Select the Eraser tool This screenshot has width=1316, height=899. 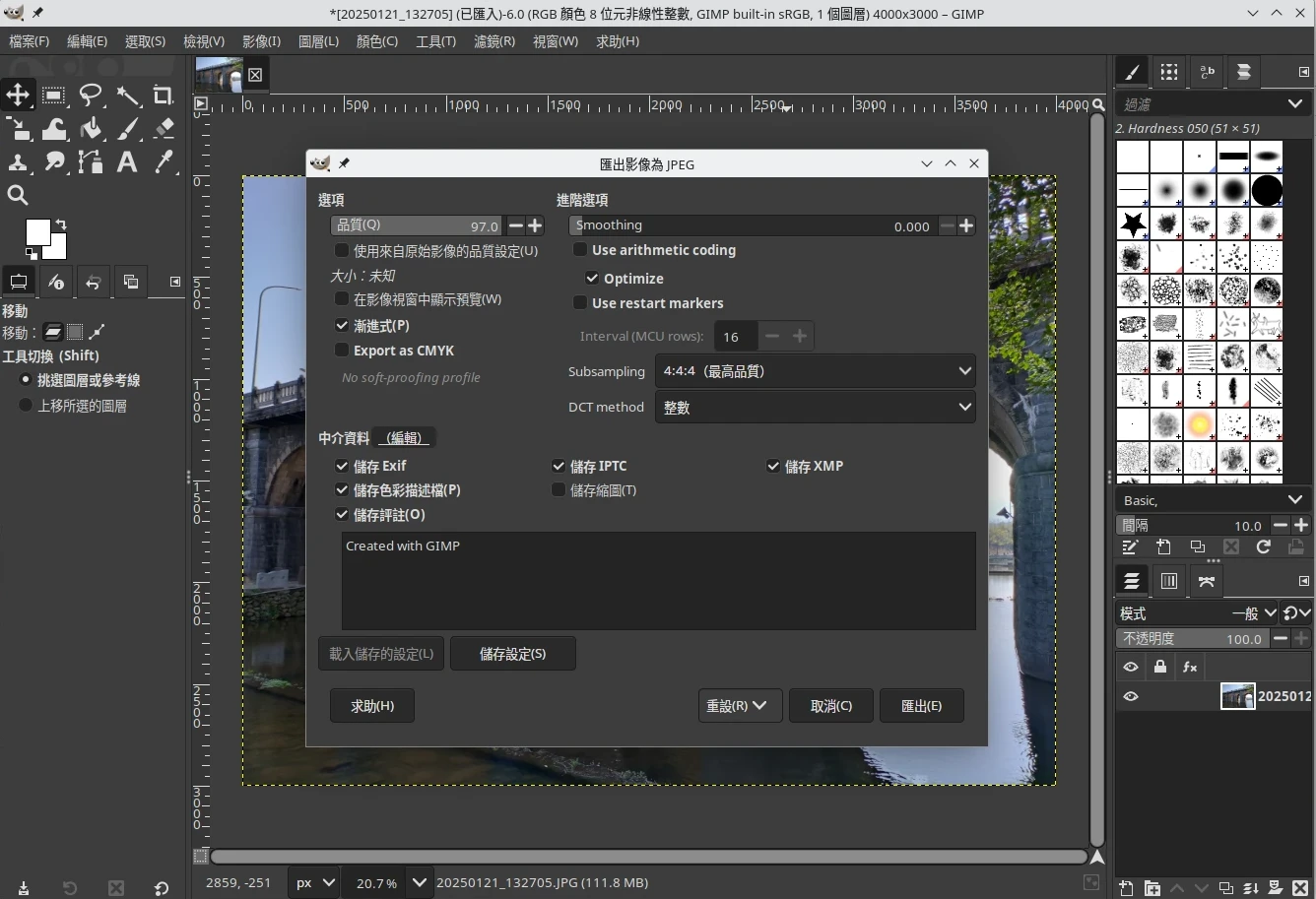(164, 129)
